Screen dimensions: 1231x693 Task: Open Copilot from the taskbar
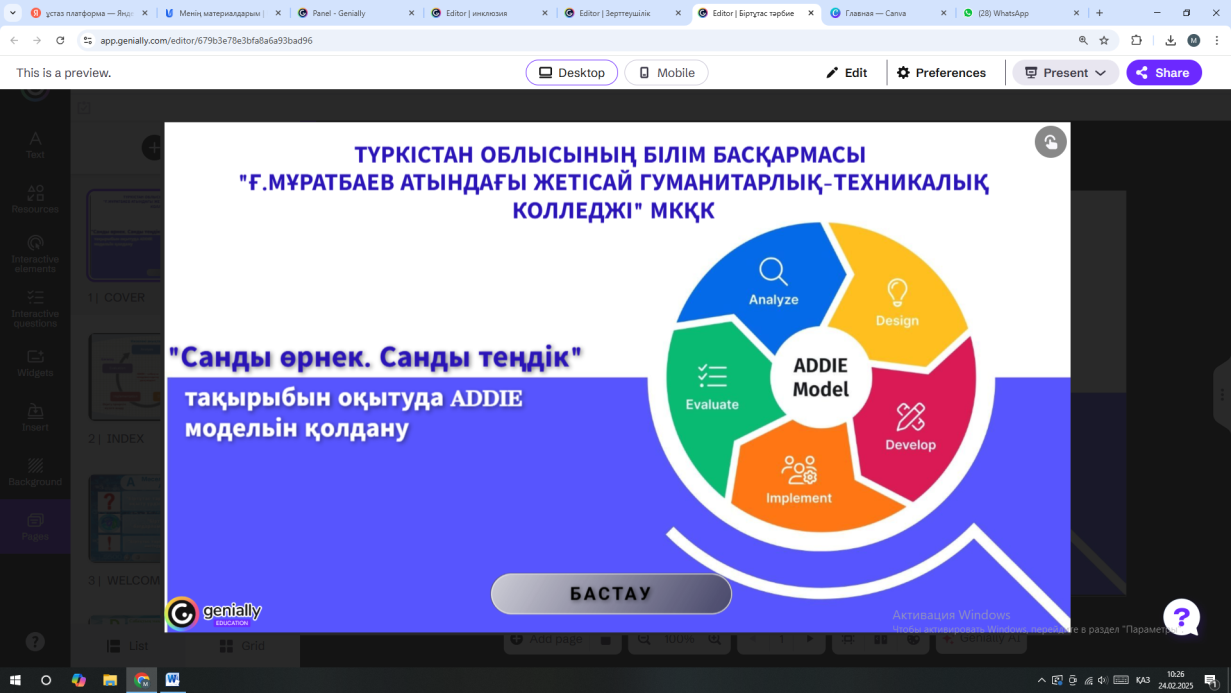[79, 680]
